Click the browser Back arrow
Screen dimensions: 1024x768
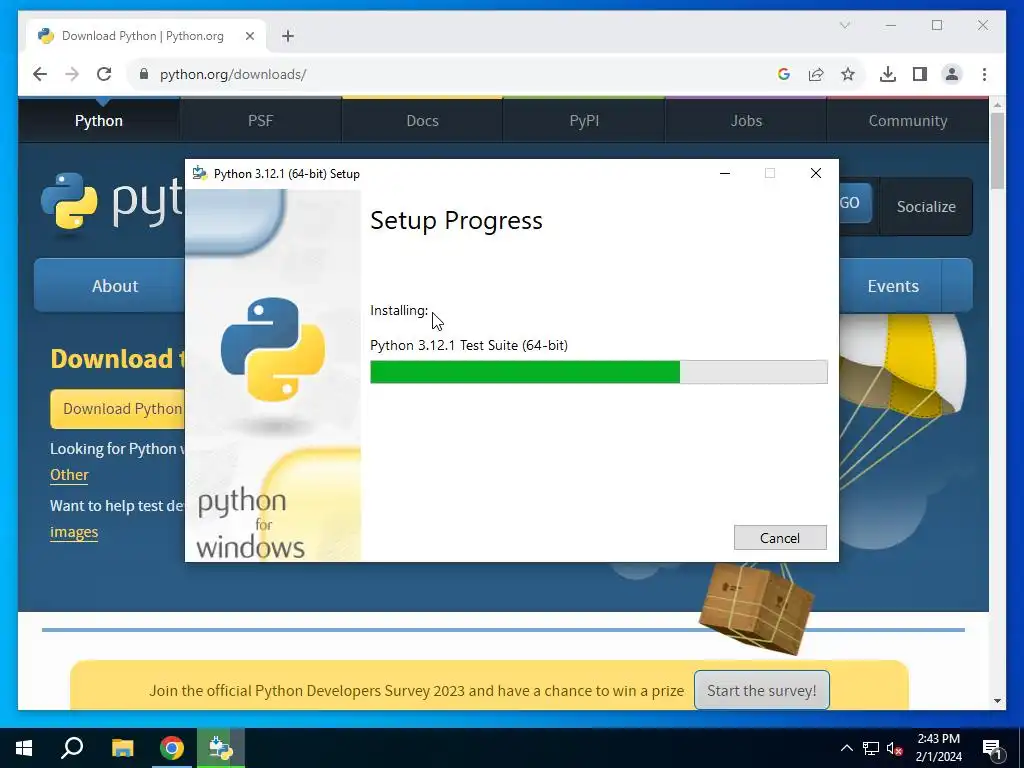(x=40, y=74)
